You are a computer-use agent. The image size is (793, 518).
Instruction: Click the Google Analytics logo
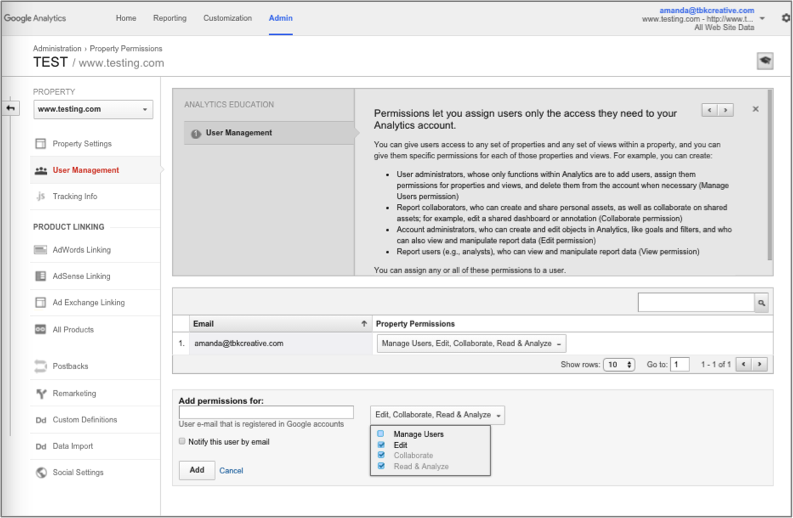[x=35, y=18]
